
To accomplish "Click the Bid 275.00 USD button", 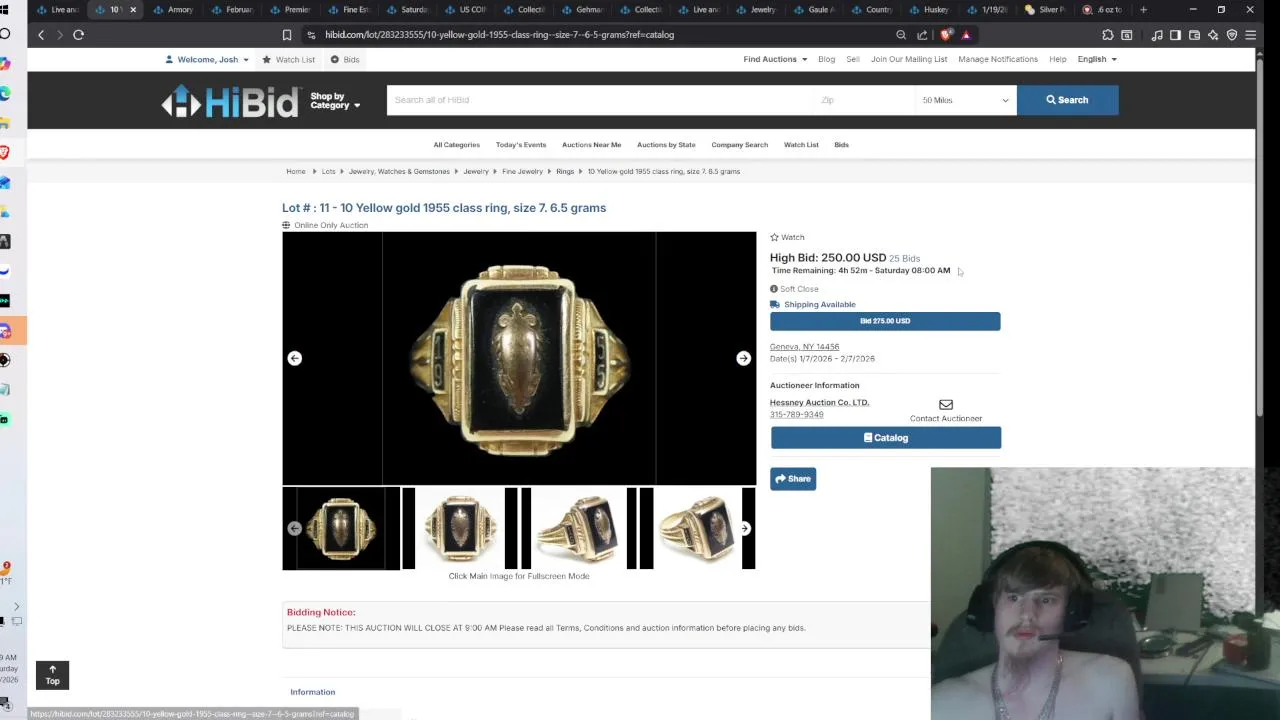I will pyautogui.click(x=885, y=321).
